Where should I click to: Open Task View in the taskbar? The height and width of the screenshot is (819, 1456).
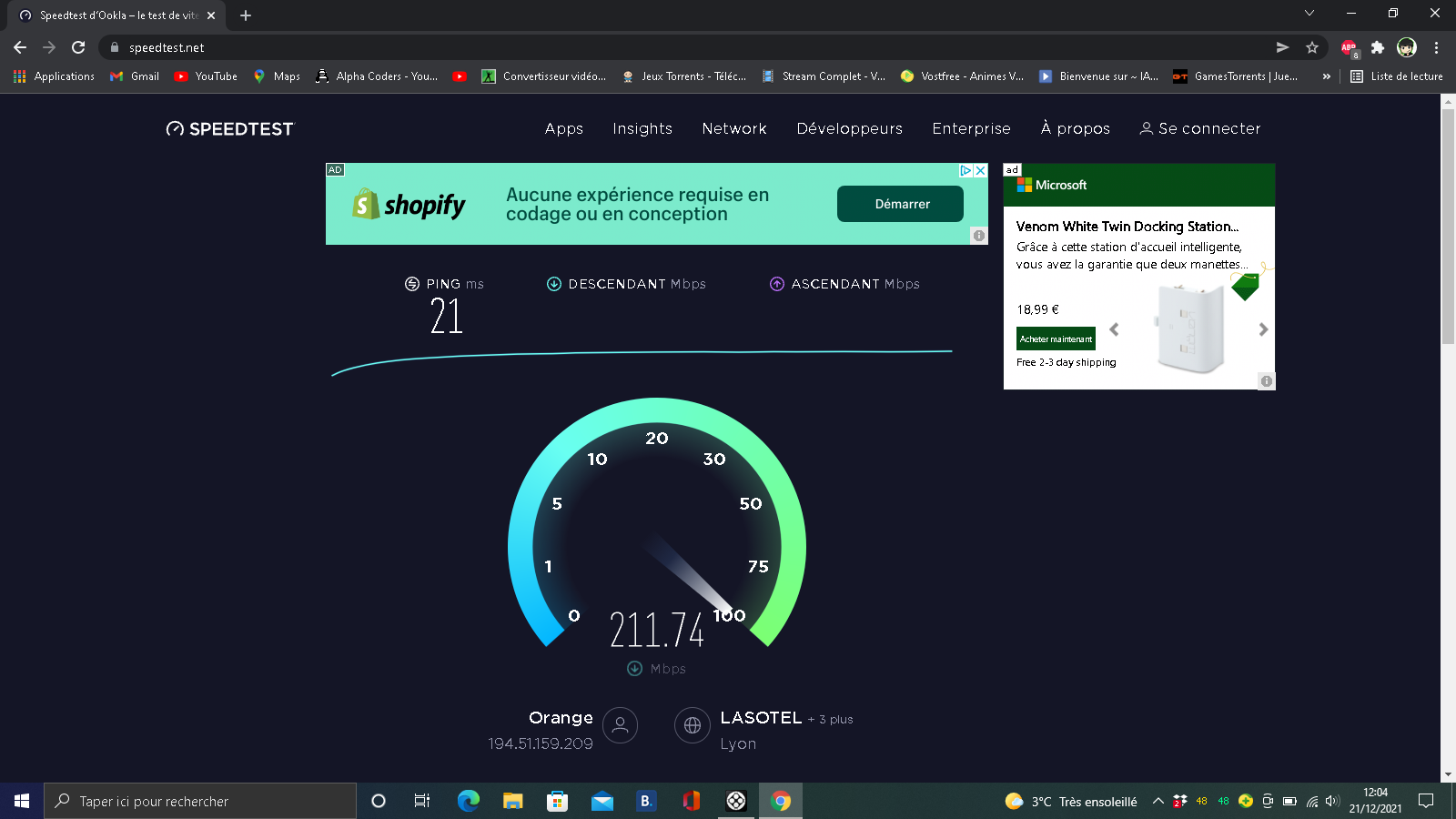tap(422, 801)
